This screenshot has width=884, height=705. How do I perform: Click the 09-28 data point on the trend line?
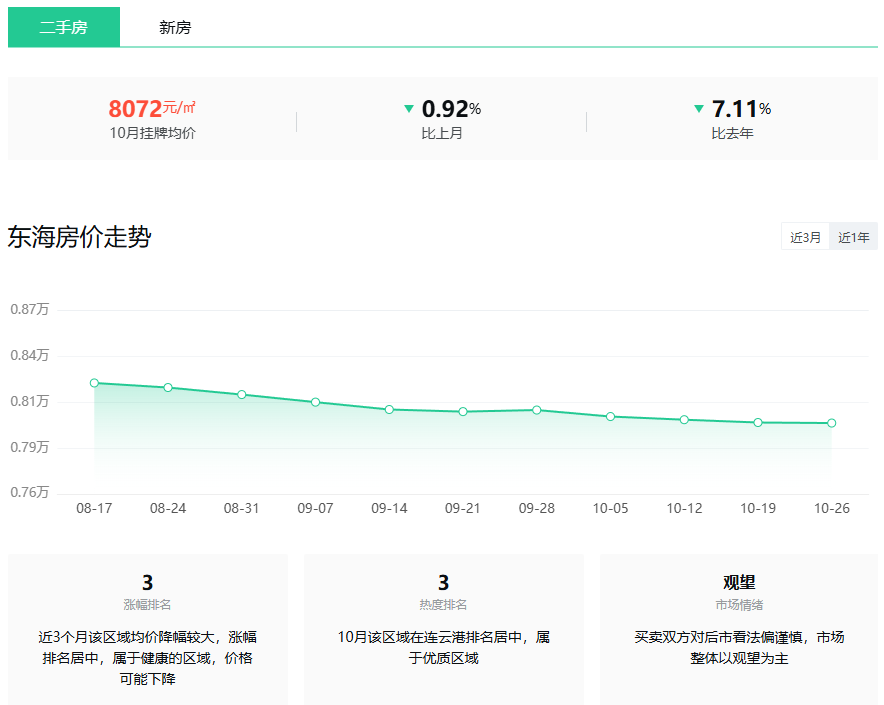(x=537, y=409)
